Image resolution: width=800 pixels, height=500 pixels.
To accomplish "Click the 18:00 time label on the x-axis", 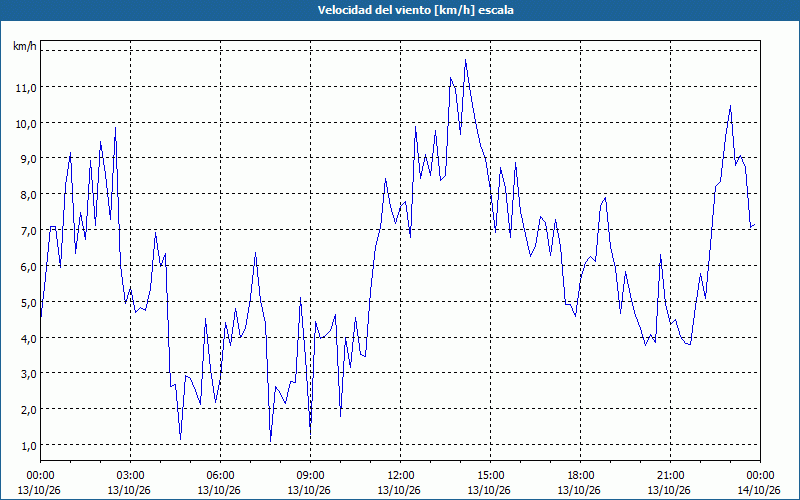I will pyautogui.click(x=581, y=476).
